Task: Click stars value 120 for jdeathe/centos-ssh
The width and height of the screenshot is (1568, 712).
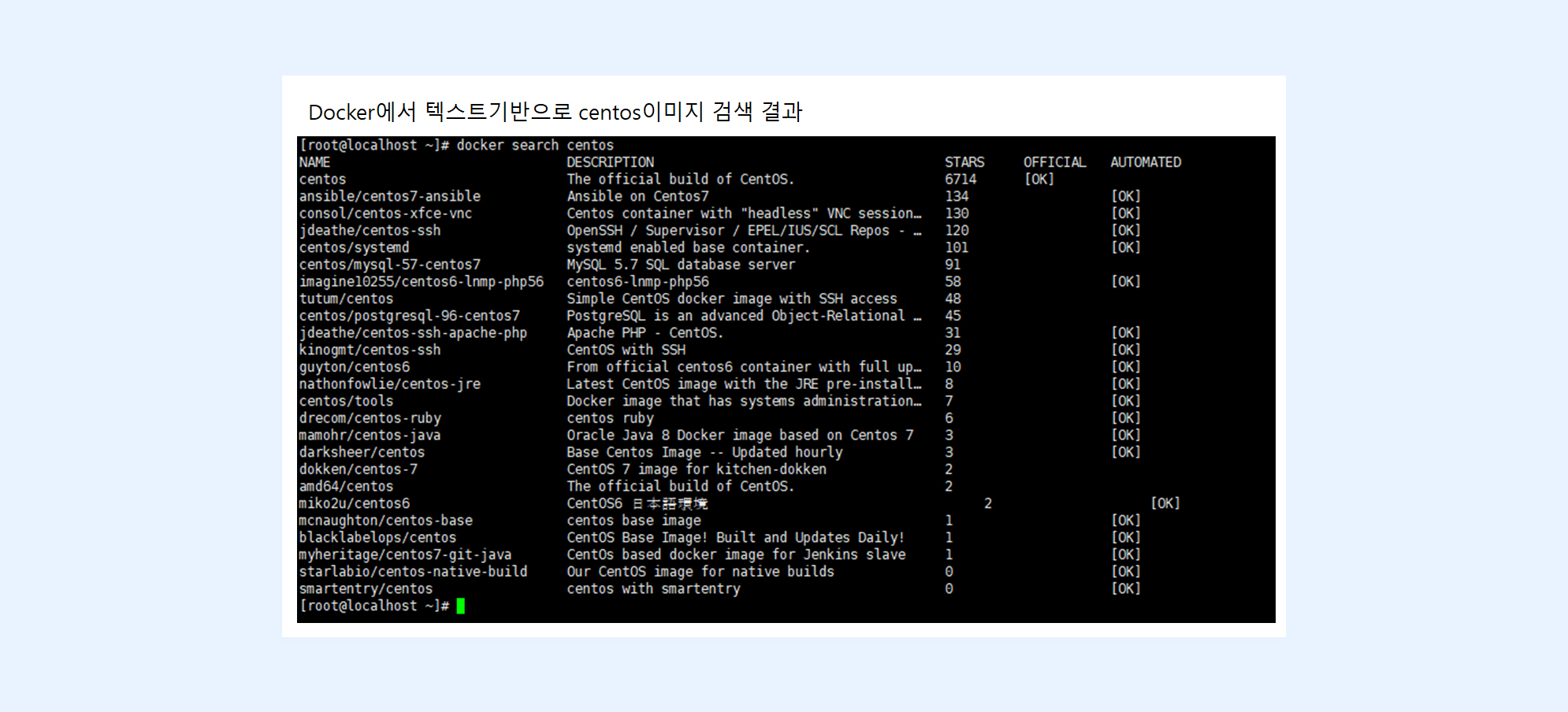Action: tap(957, 231)
